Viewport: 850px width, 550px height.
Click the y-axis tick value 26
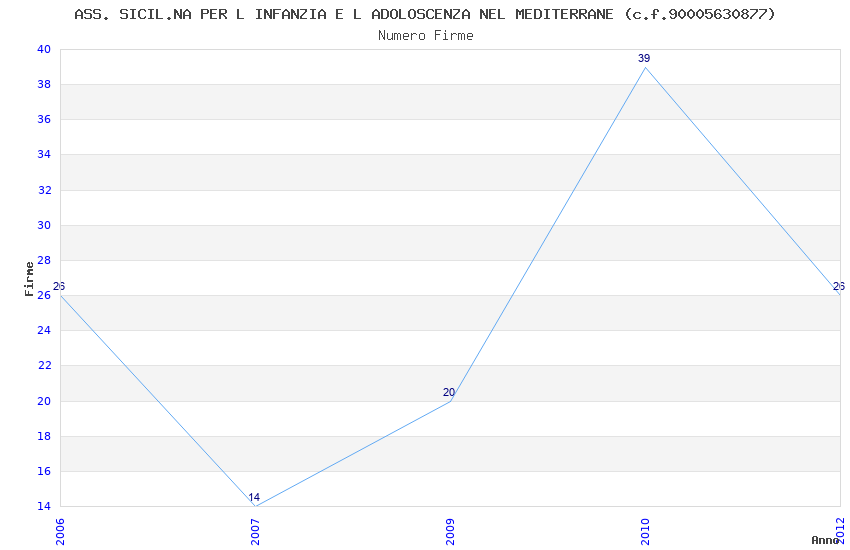[x=44, y=295]
